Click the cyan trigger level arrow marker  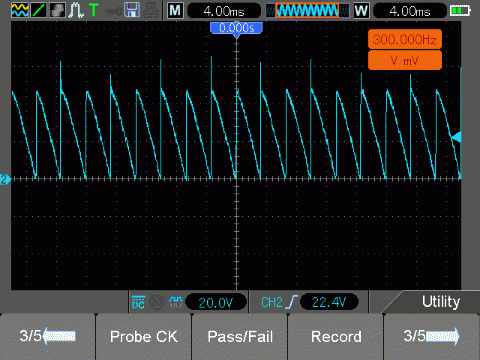pos(456,137)
